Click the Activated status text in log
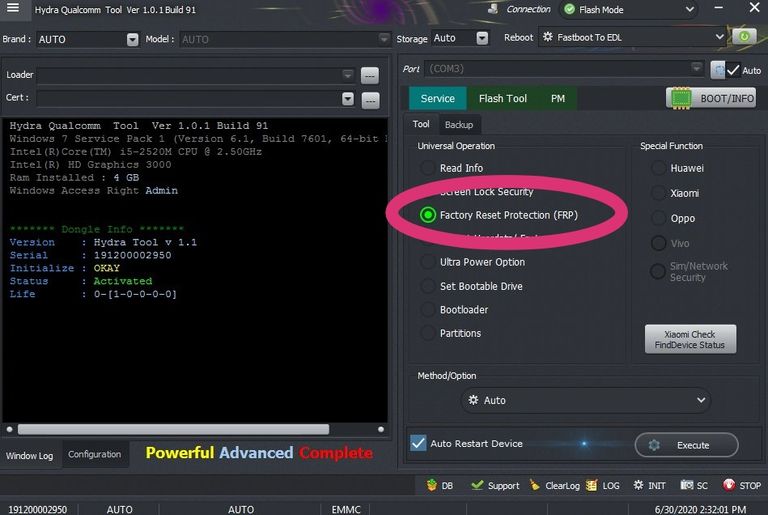The width and height of the screenshot is (768, 515). (x=123, y=281)
